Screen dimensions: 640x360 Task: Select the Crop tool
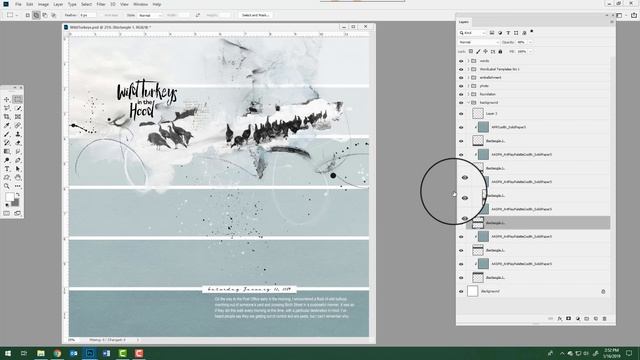[7, 117]
